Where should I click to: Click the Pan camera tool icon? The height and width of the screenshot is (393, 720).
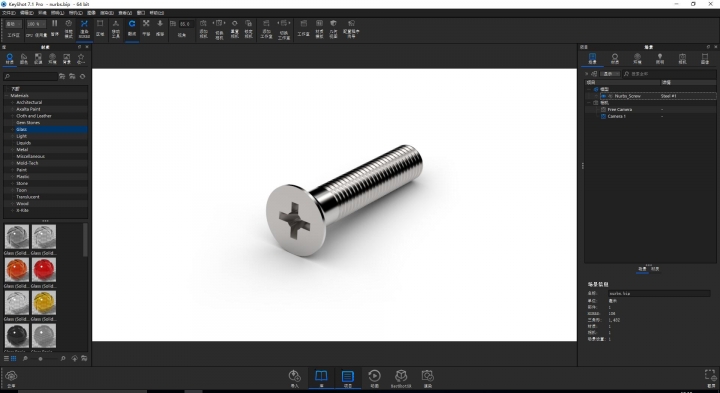tap(146, 28)
